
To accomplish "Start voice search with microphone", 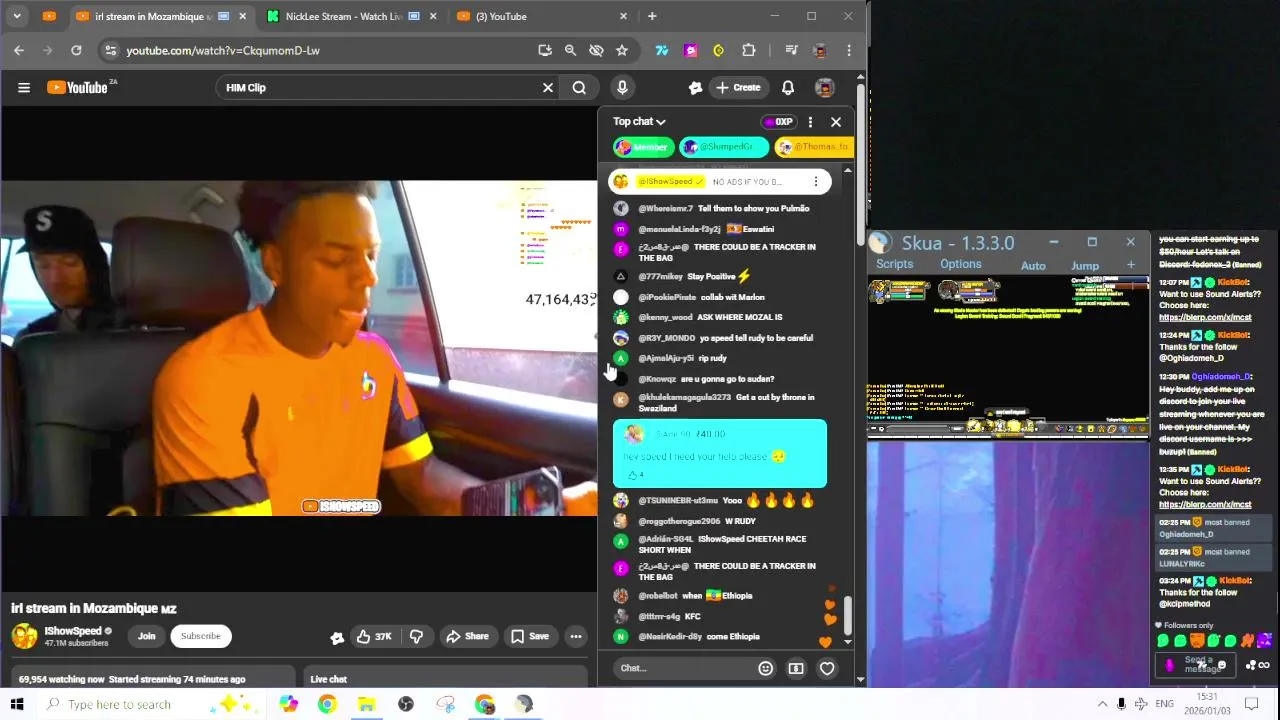I will click(622, 88).
